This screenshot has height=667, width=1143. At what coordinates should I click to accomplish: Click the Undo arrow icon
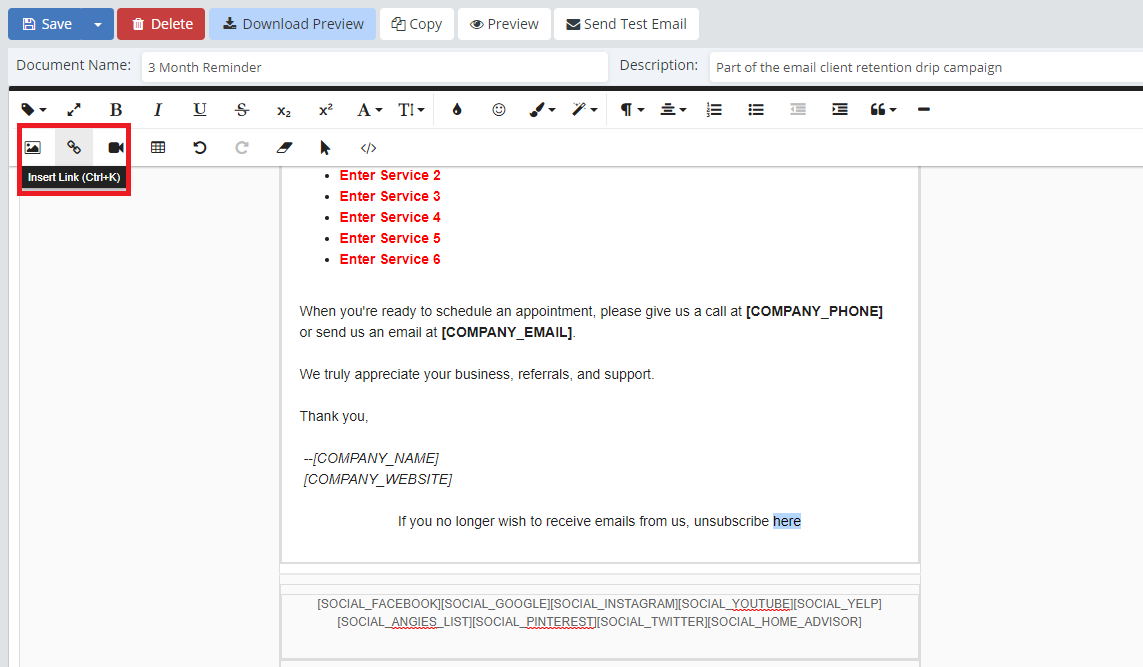click(200, 148)
